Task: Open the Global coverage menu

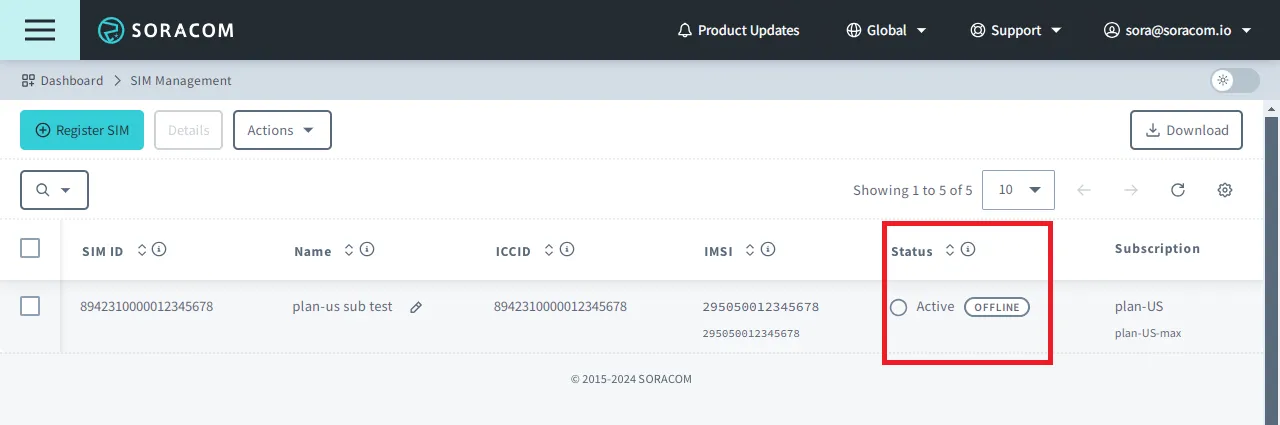Action: coord(886,30)
